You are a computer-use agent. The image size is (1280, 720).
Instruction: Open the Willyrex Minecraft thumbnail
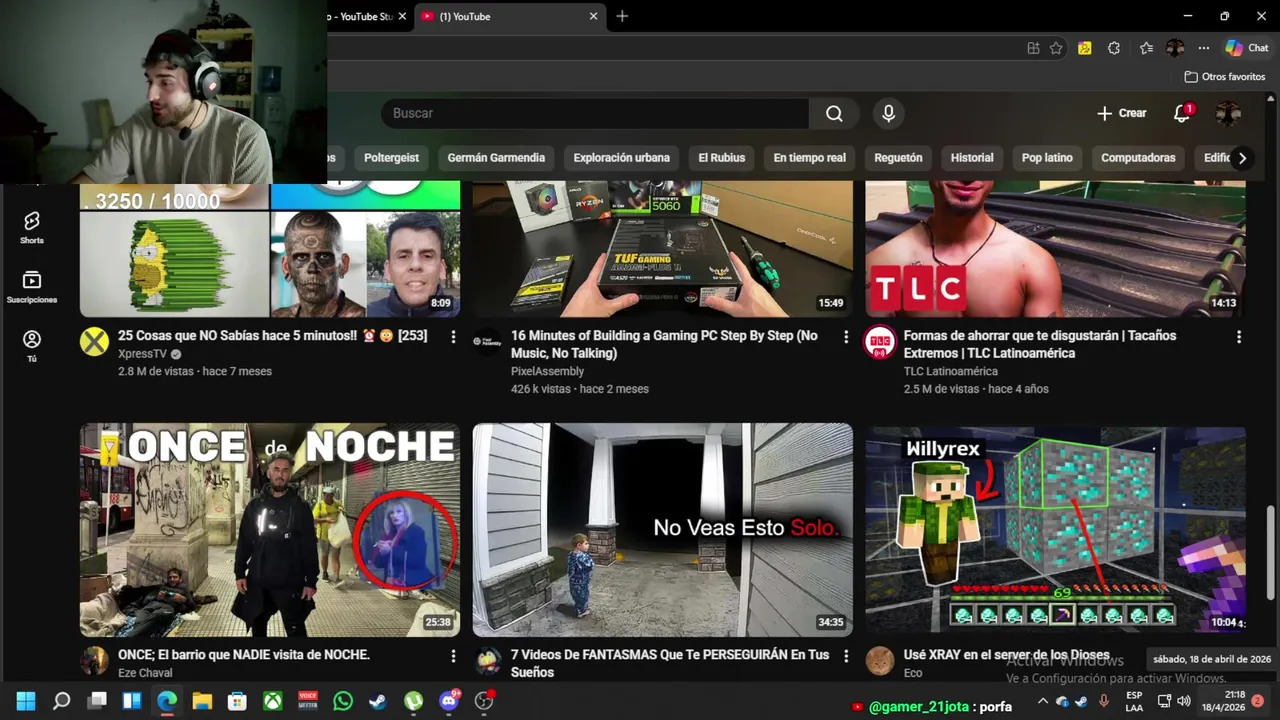pos(1056,530)
